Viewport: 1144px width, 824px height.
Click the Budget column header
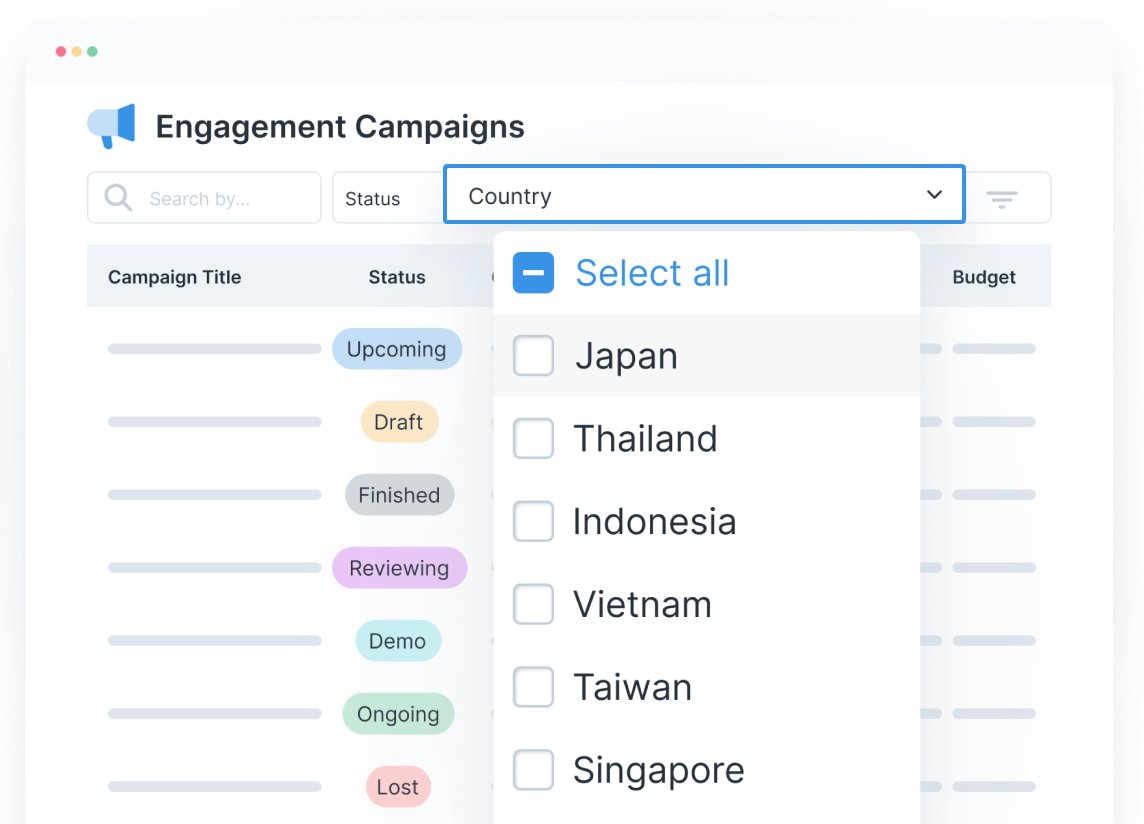(x=984, y=277)
